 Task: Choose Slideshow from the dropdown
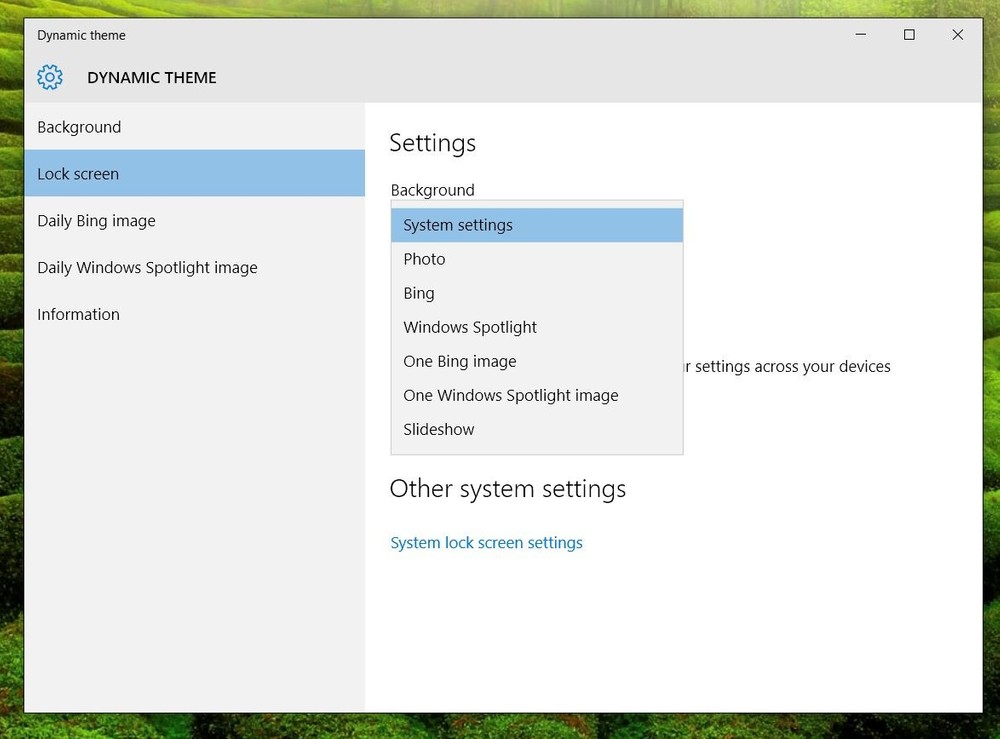[x=439, y=429]
